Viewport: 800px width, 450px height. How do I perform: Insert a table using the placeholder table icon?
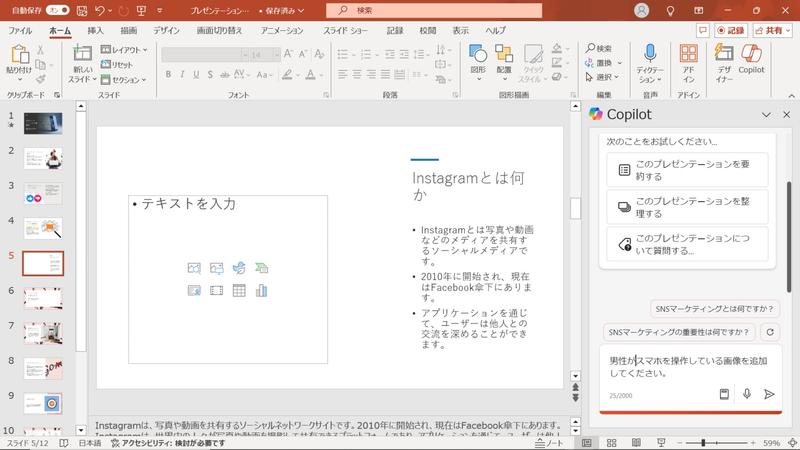pos(239,291)
